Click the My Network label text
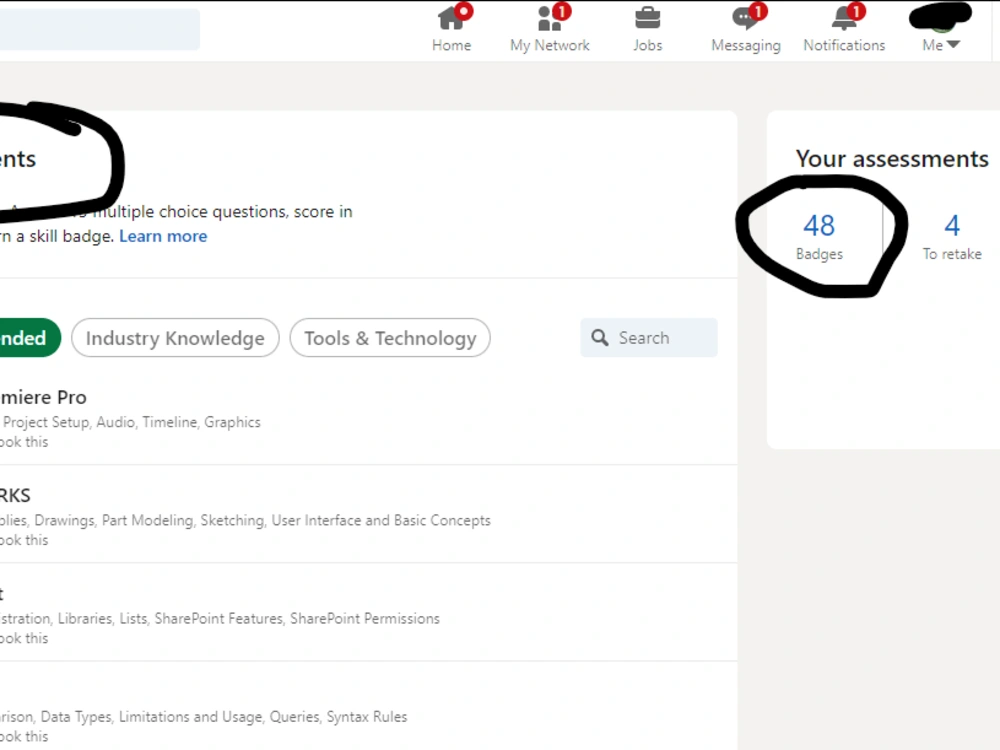The image size is (1000, 750). click(x=549, y=45)
